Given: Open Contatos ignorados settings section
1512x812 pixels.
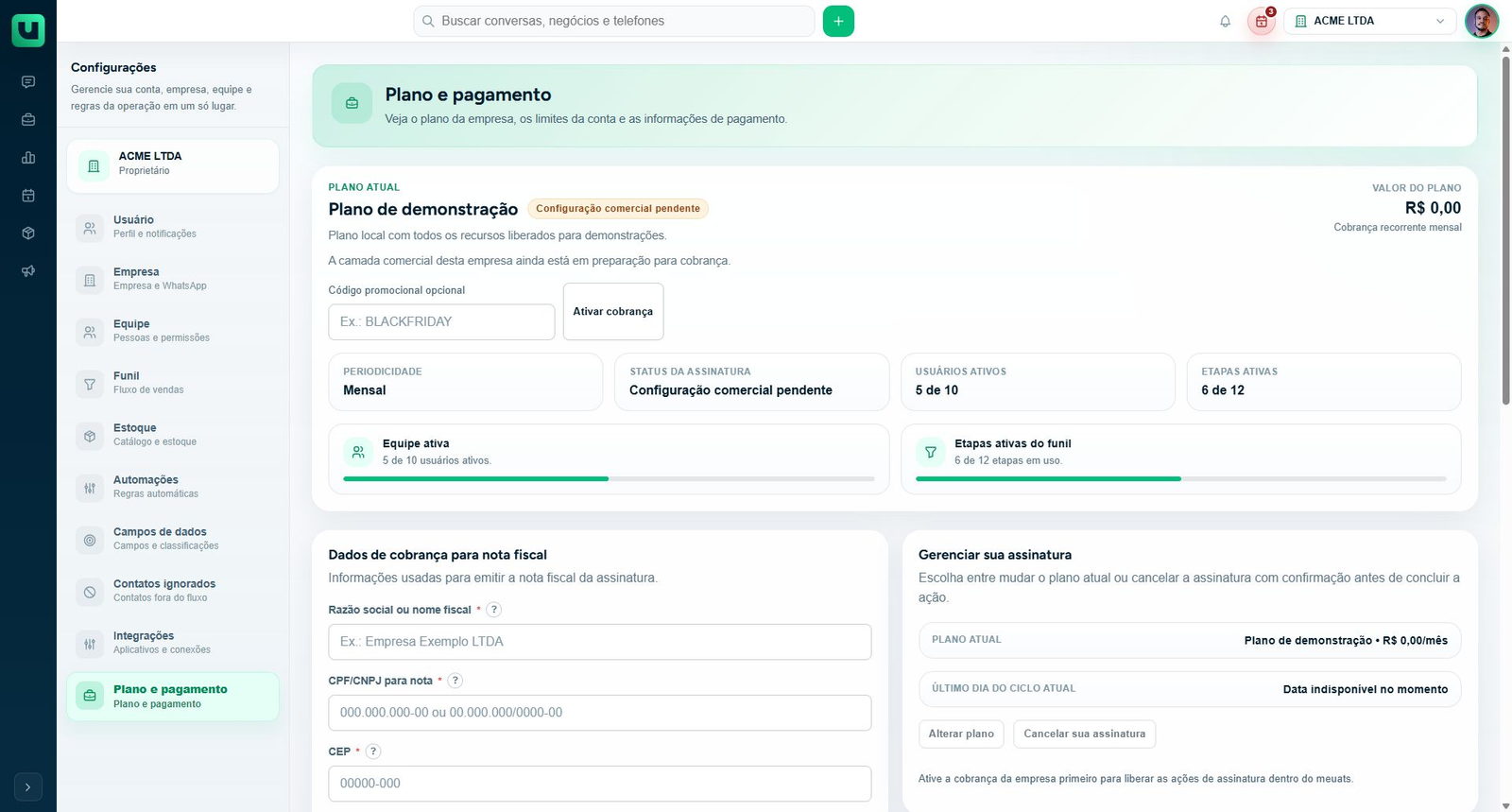Looking at the screenshot, I should click(x=173, y=591).
